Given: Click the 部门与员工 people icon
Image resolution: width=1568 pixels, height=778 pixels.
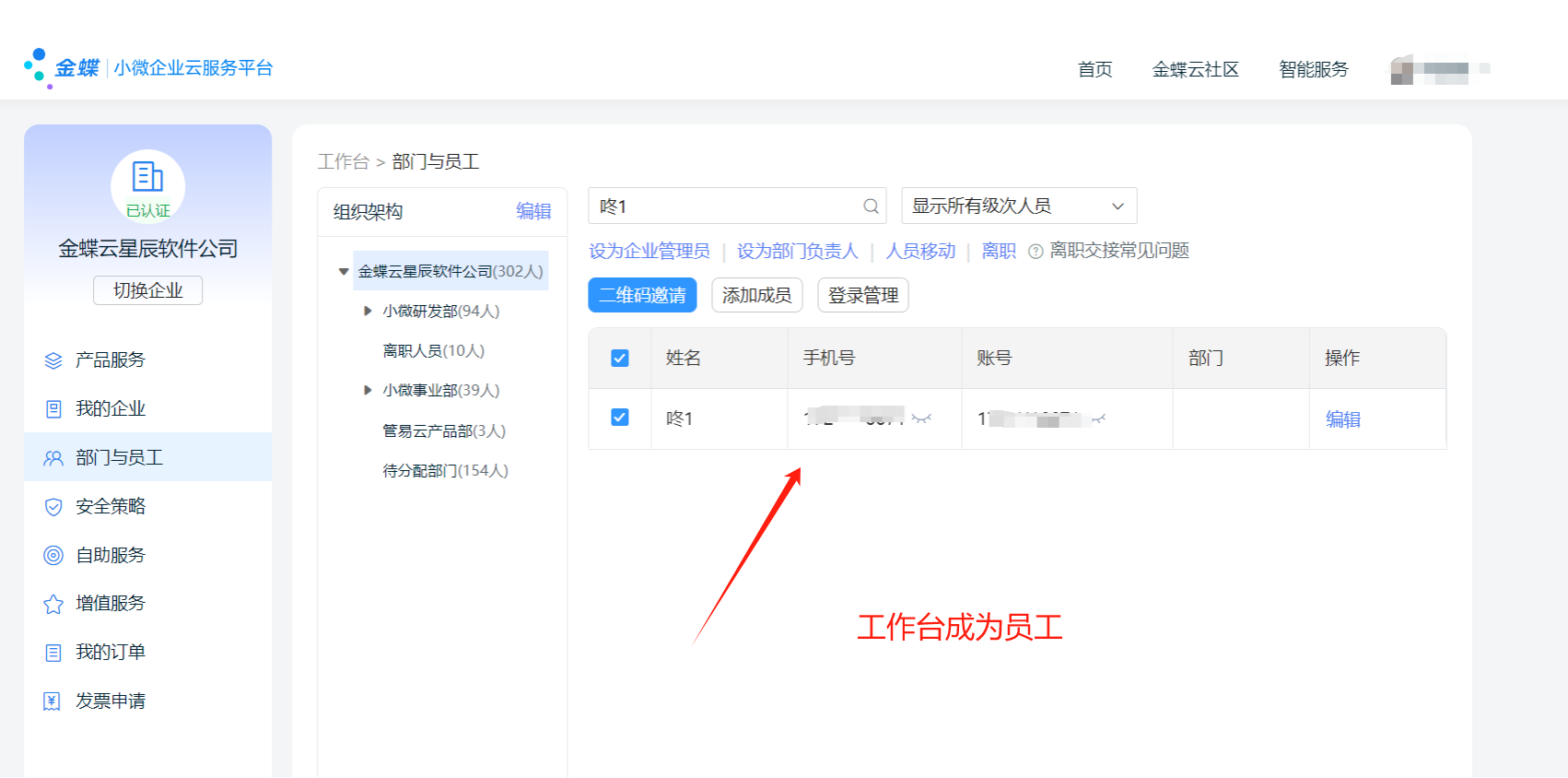Looking at the screenshot, I should point(53,458).
